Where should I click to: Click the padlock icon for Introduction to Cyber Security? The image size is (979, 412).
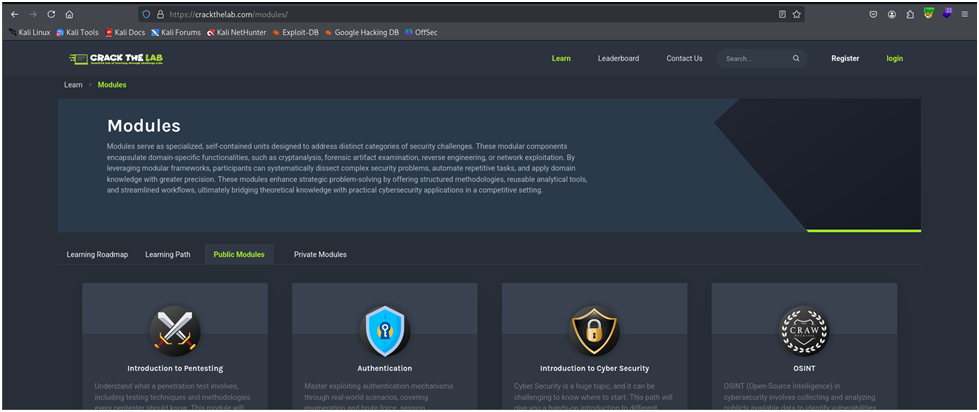coord(594,330)
